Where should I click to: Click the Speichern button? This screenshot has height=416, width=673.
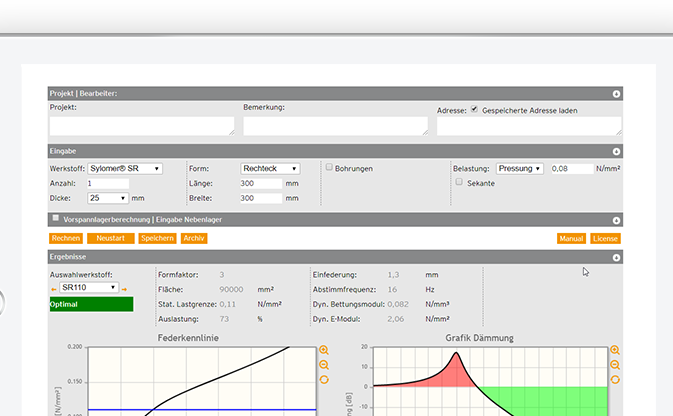click(157, 238)
